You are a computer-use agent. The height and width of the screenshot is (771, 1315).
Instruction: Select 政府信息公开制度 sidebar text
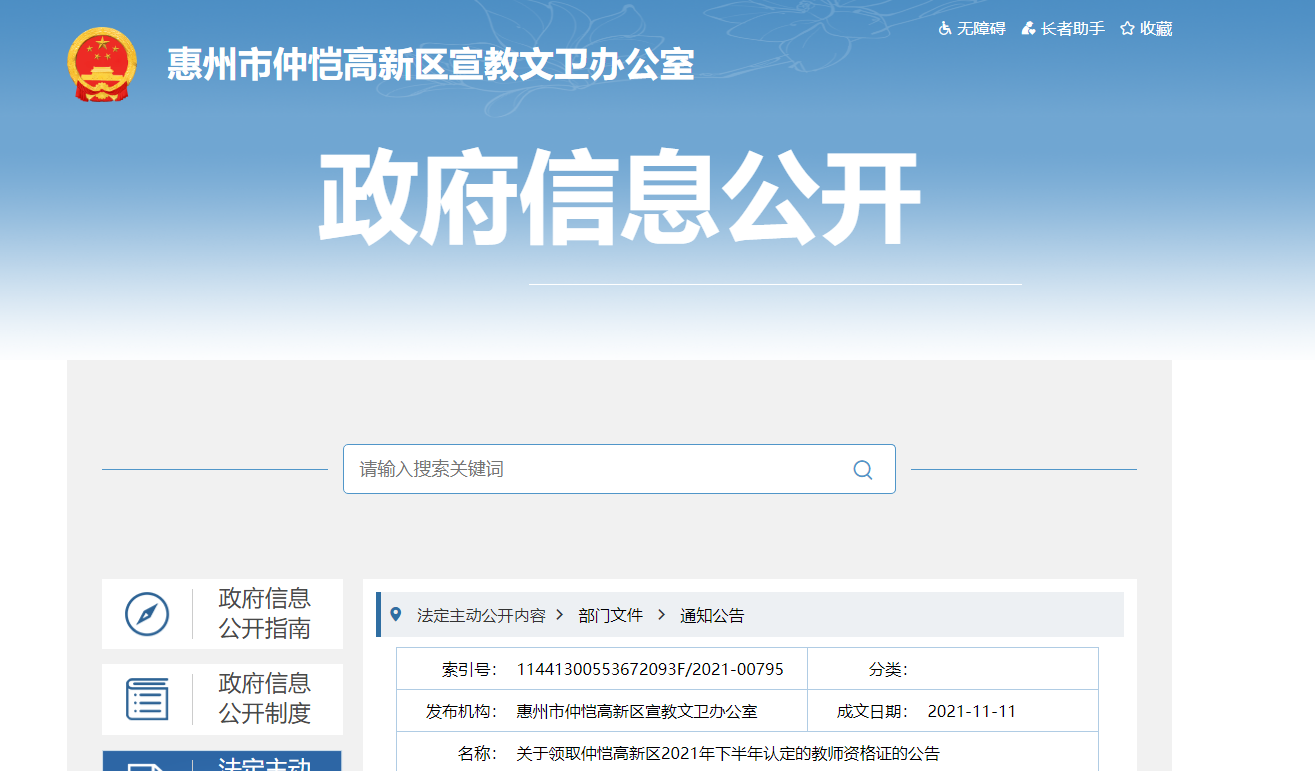tap(265, 698)
